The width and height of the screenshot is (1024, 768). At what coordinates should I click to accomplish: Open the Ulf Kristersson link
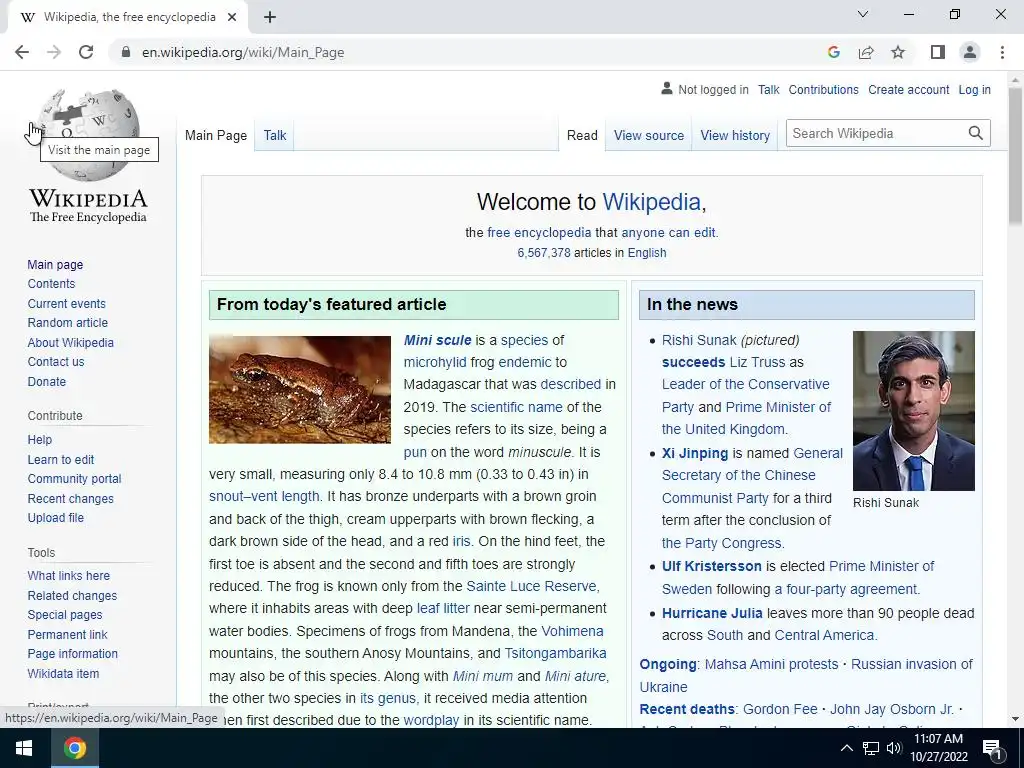tap(712, 566)
